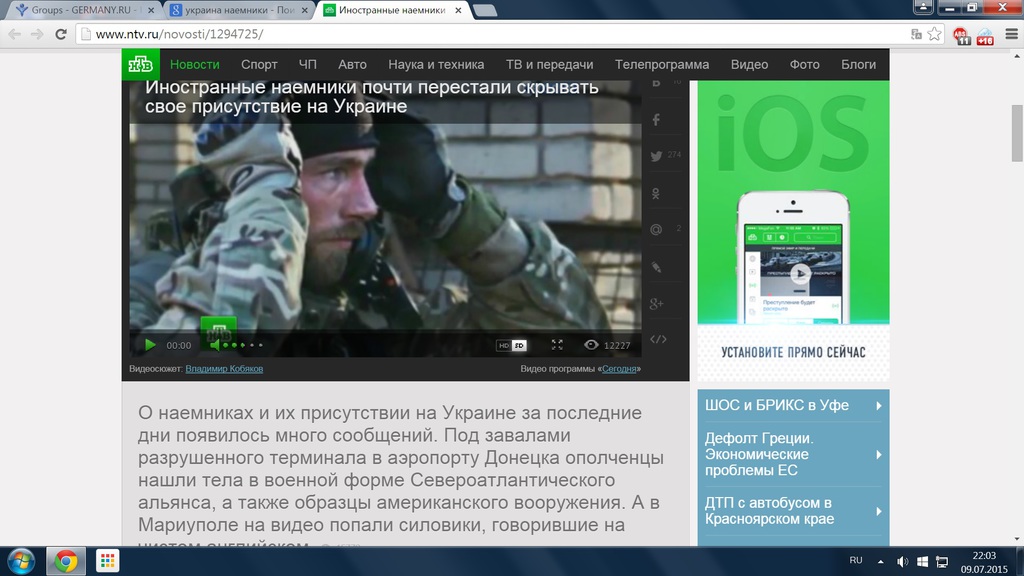
Task: Share via Mail.ru @ icon
Action: 656,229
